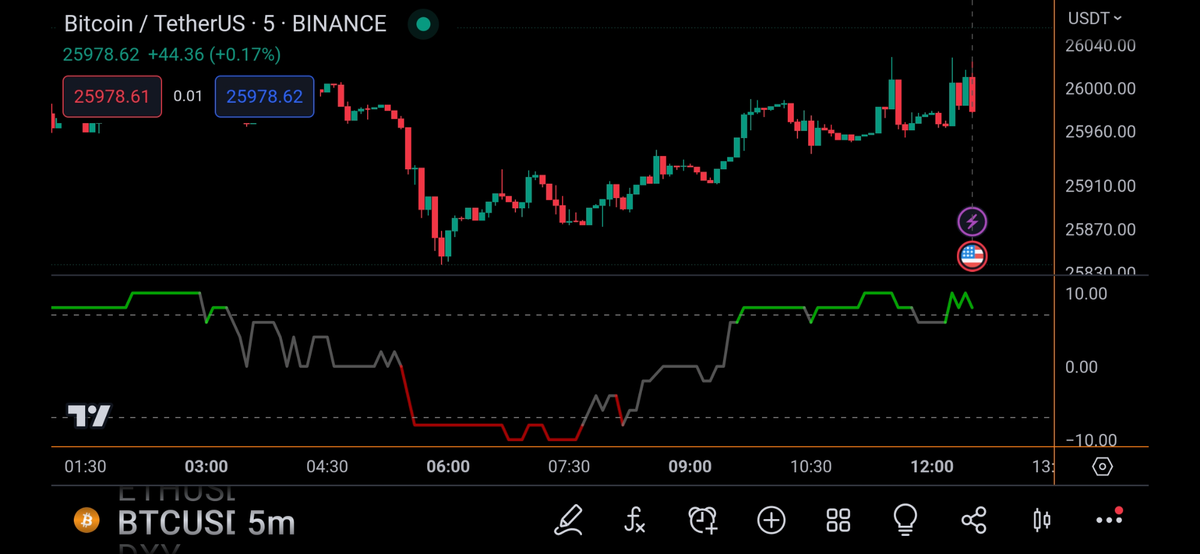Click the red sell price 25978.61 button
Screen dimensions: 1200x554
click(x=112, y=97)
